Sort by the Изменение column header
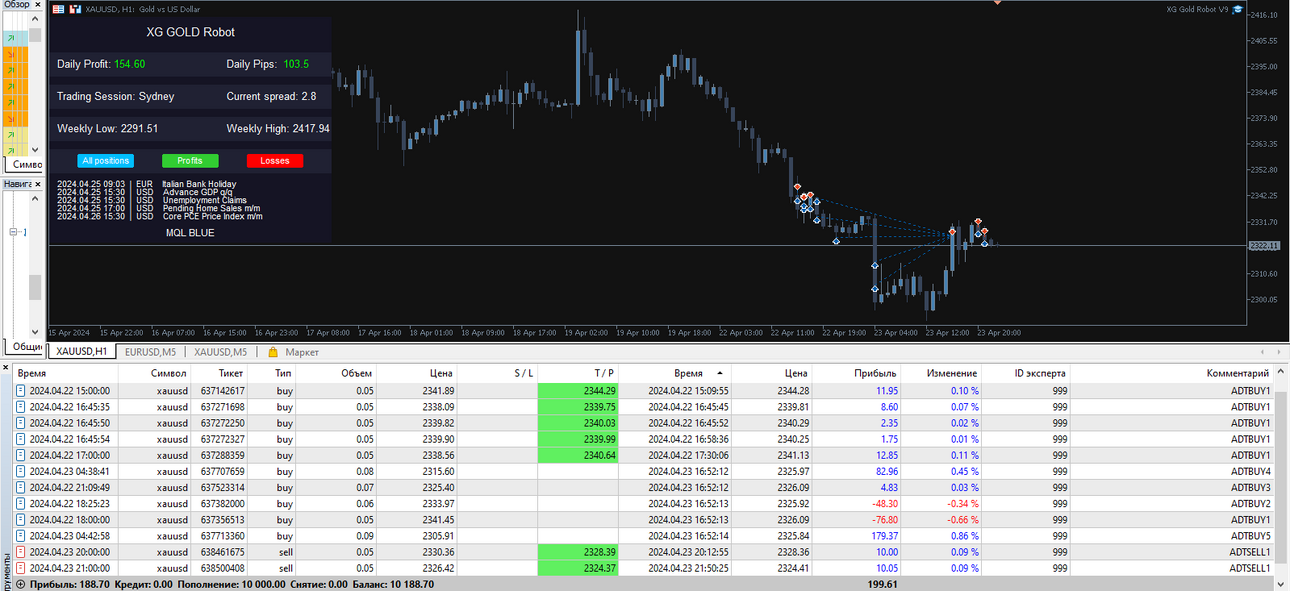This screenshot has height=591, width=1290. tap(942, 373)
